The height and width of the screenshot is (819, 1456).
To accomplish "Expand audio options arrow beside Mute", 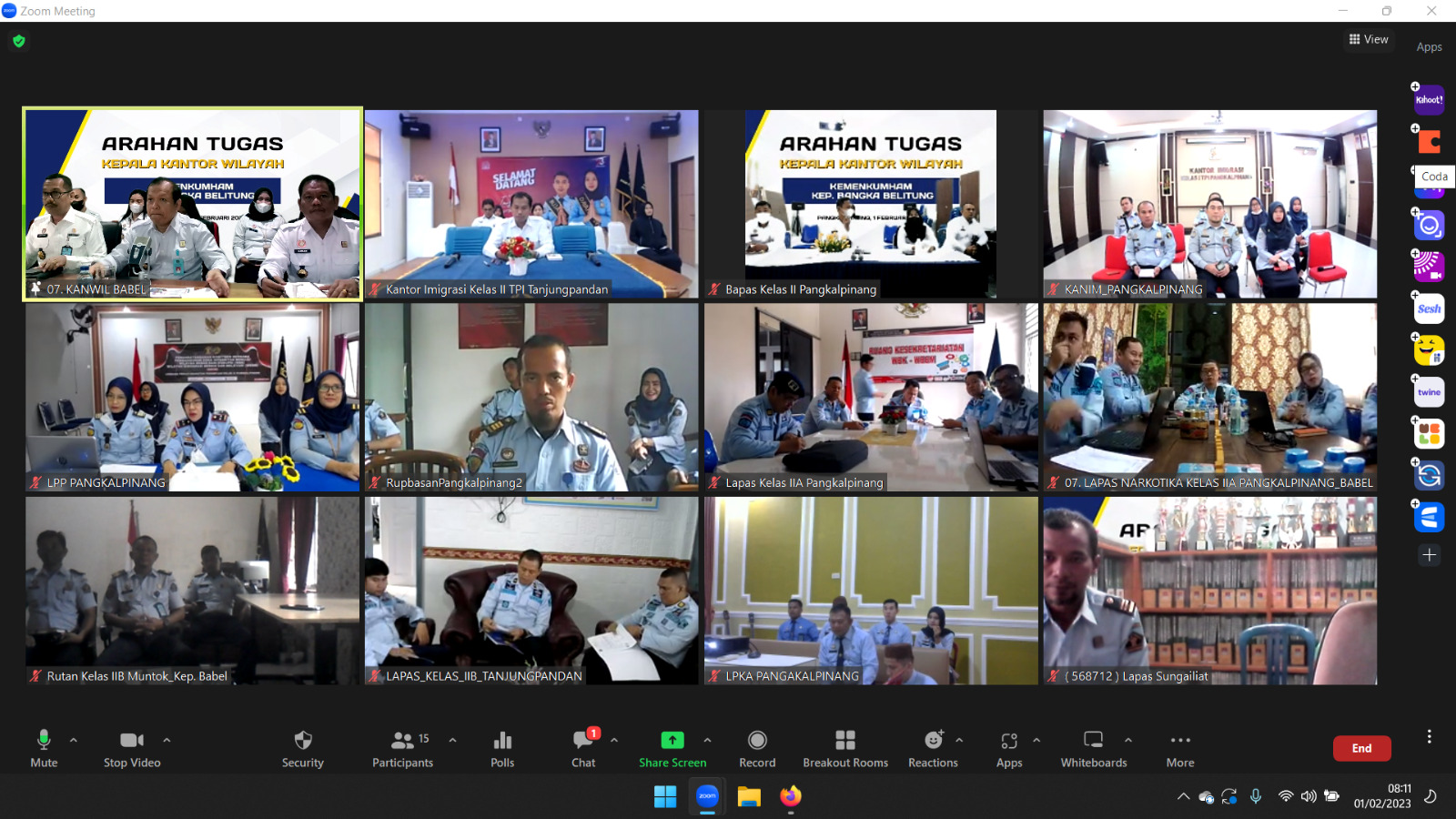I will (74, 740).
